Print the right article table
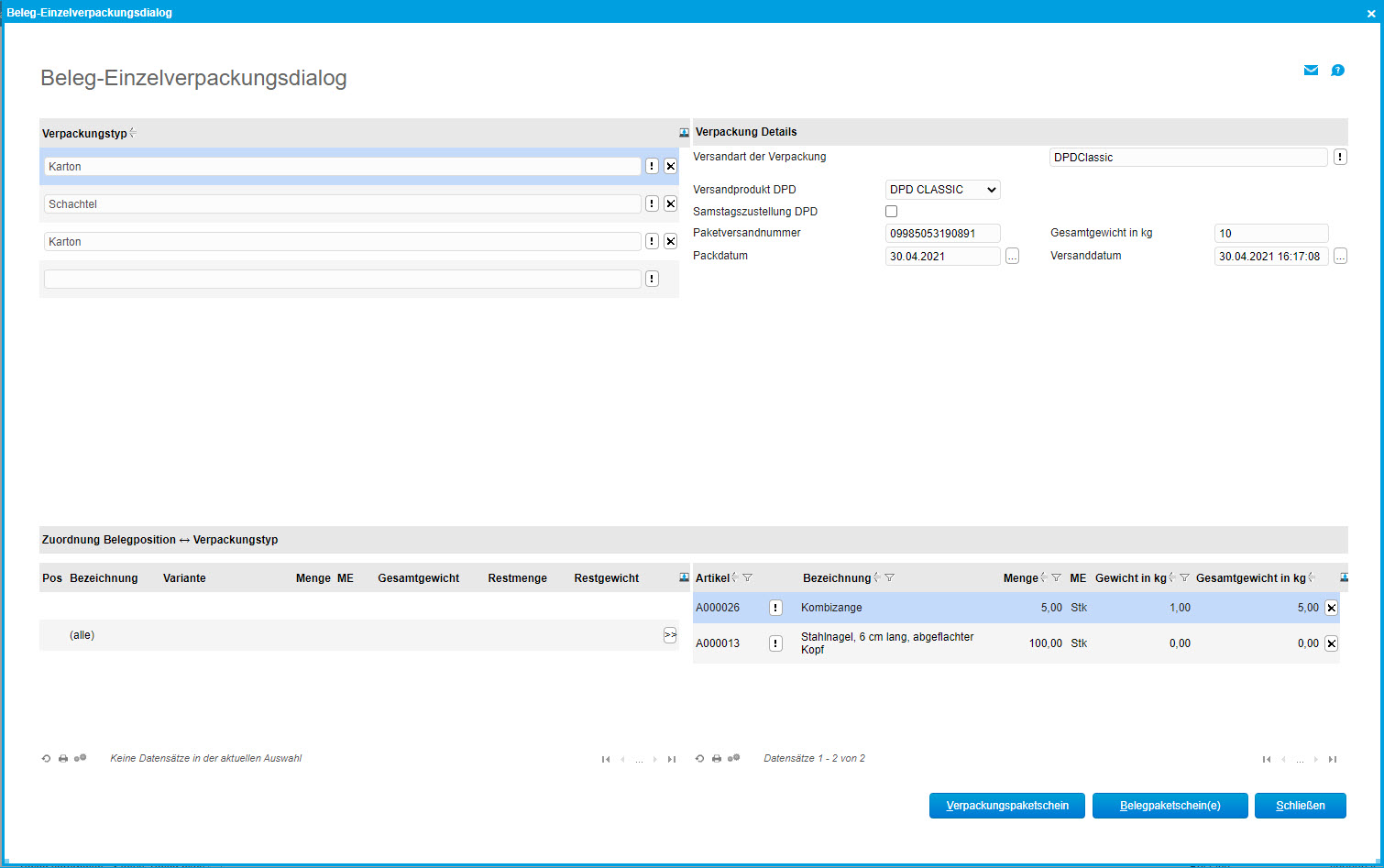The width and height of the screenshot is (1384, 868). (x=717, y=759)
